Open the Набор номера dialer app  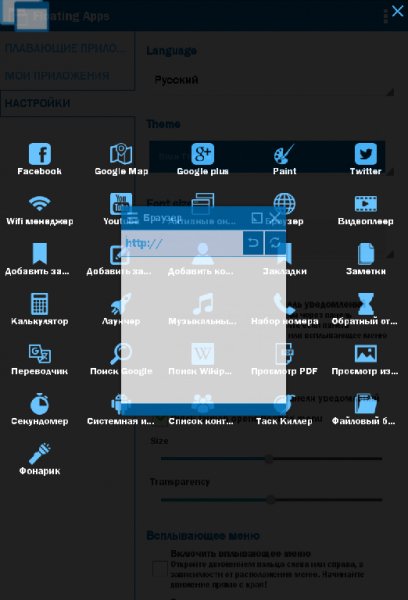[x=284, y=309]
